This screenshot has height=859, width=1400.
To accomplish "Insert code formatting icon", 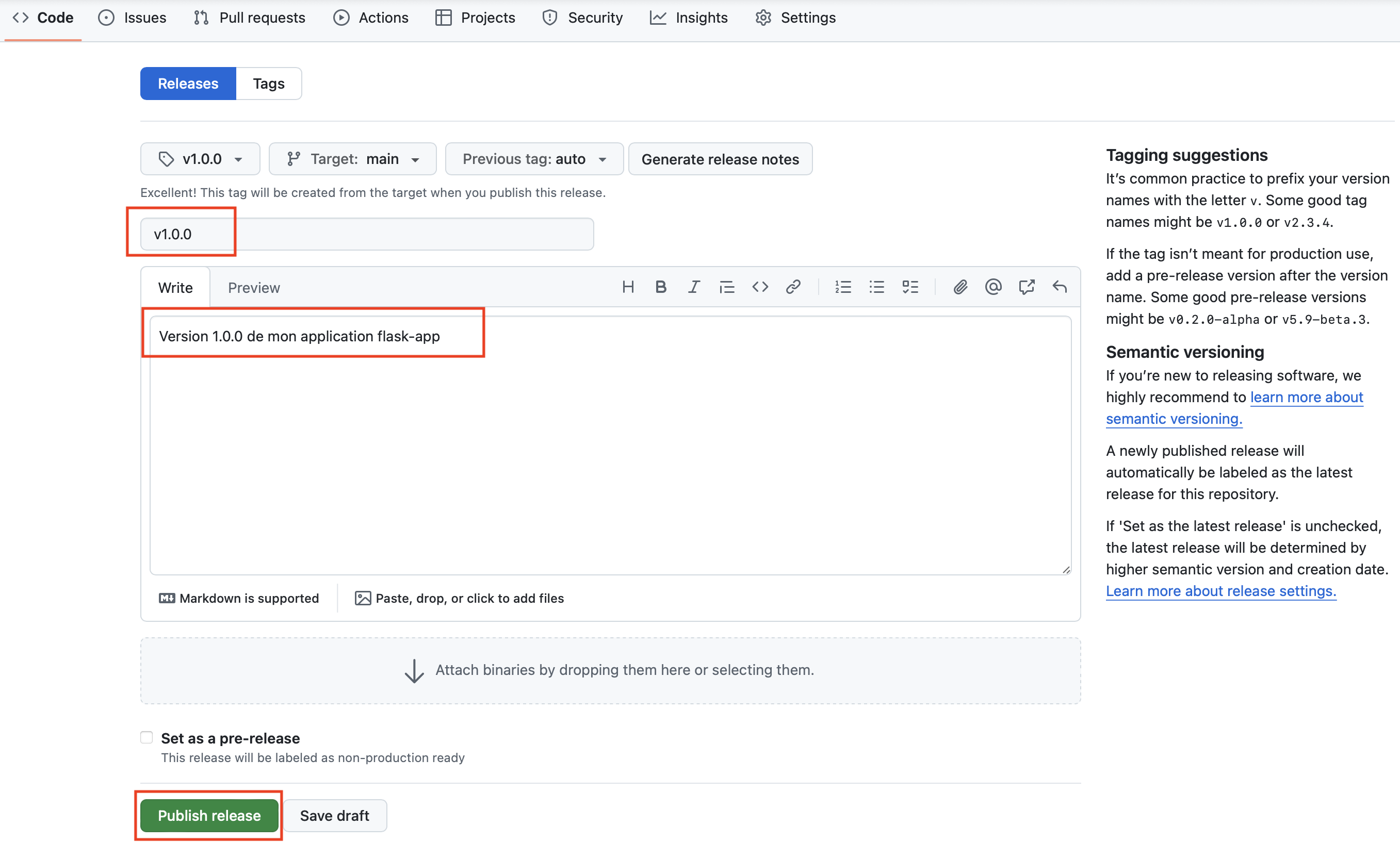I will [760, 287].
